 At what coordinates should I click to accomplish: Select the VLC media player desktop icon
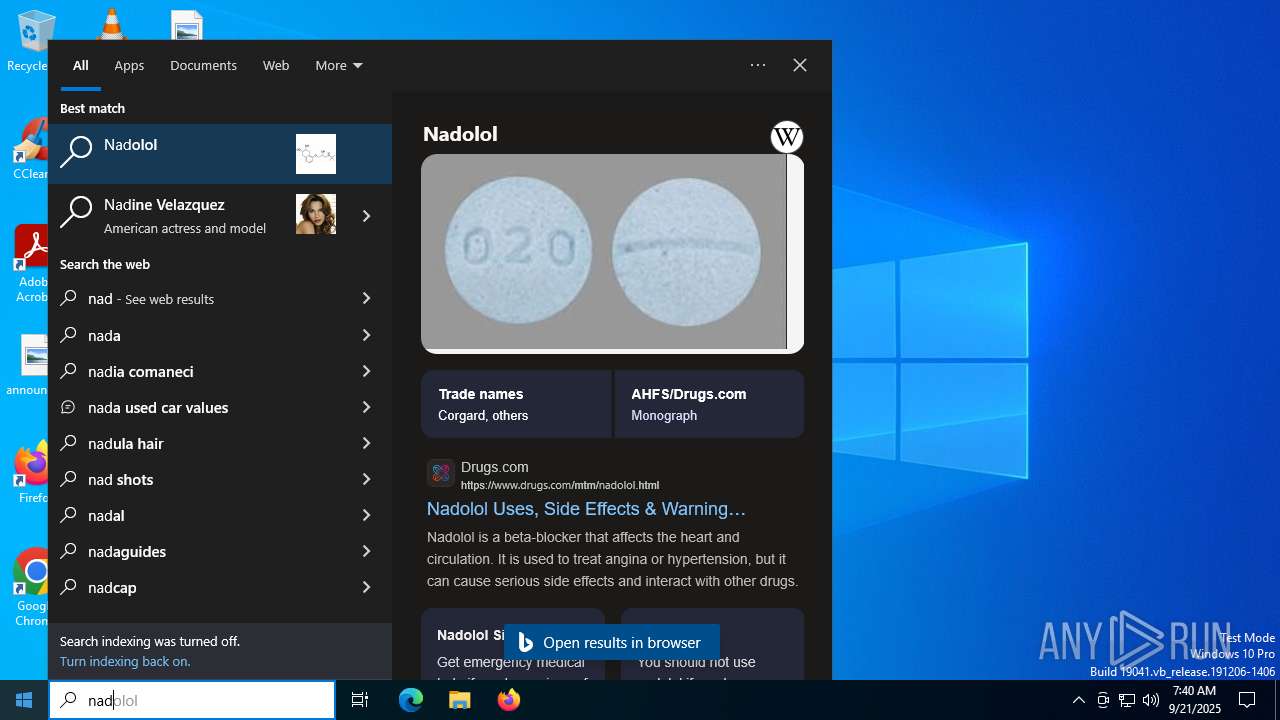tap(110, 25)
